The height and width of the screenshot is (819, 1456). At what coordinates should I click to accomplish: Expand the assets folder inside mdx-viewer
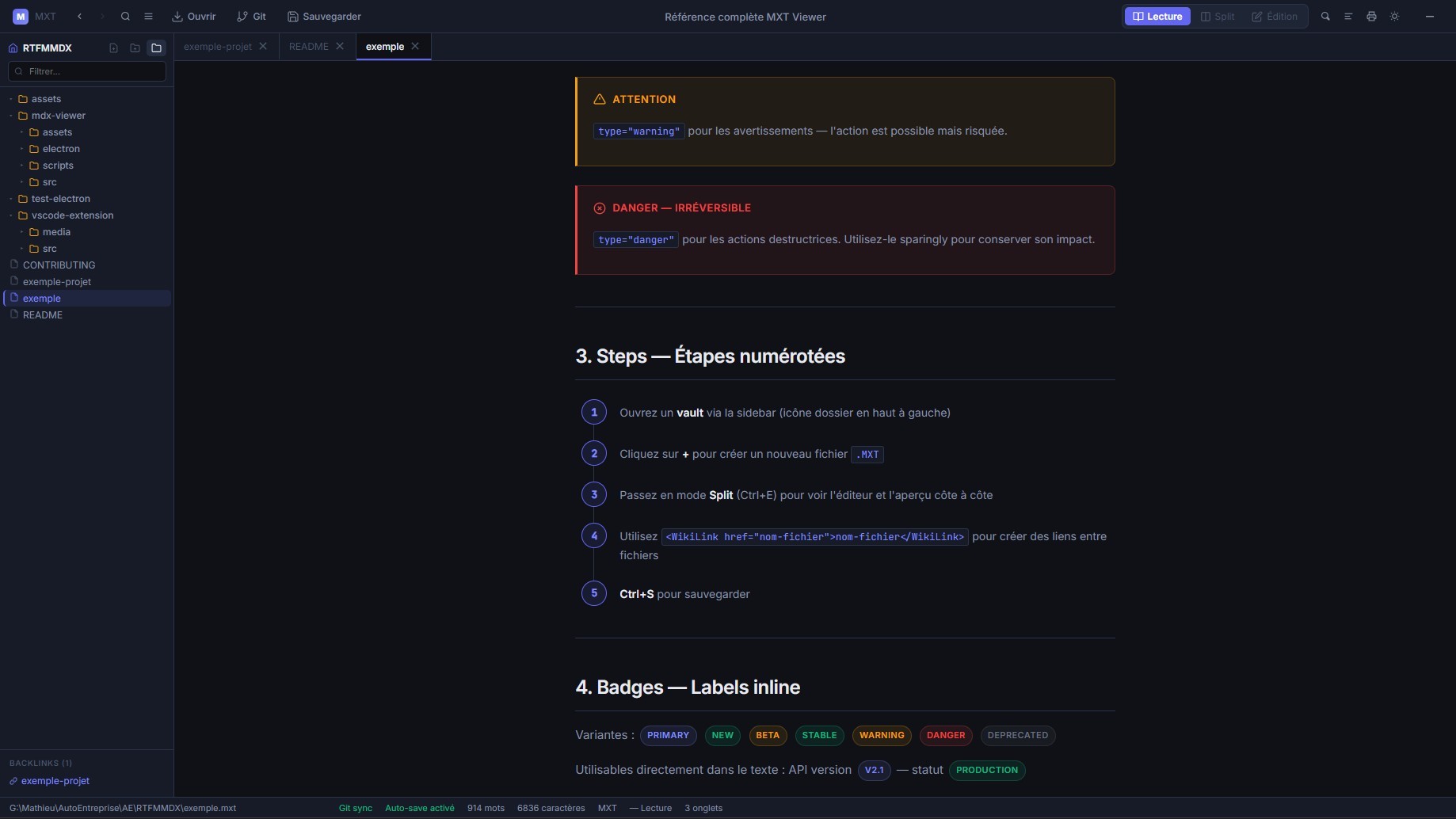point(87,132)
